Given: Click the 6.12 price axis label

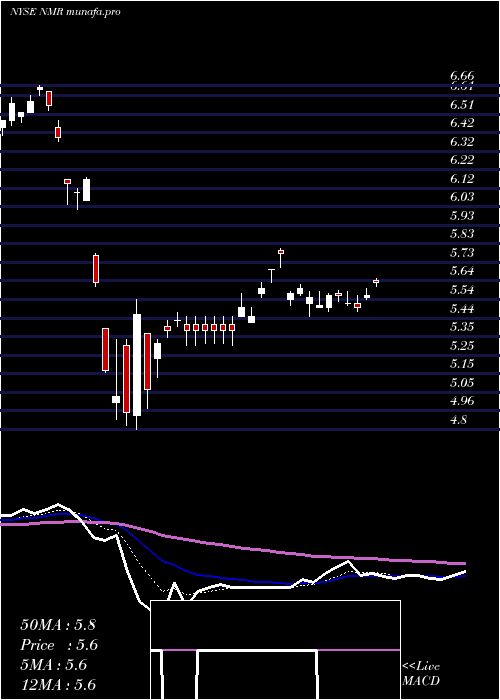Looking at the screenshot, I should click(462, 179).
